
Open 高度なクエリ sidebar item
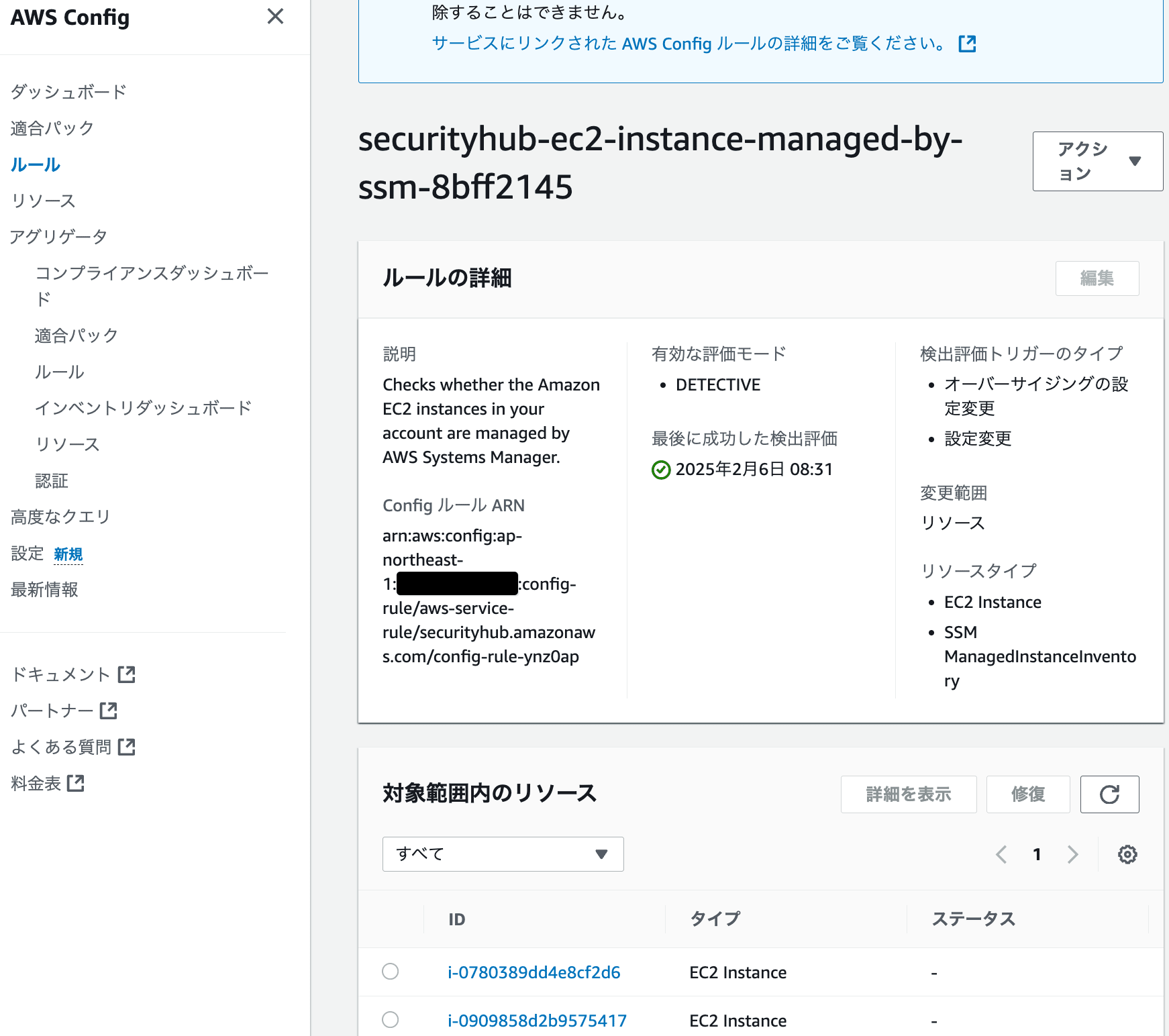(x=60, y=517)
